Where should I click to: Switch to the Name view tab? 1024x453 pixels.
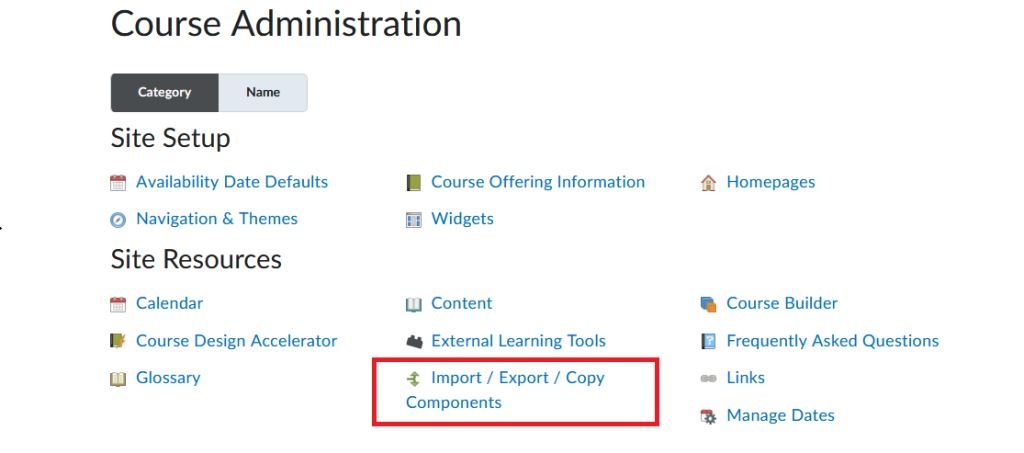pos(263,93)
